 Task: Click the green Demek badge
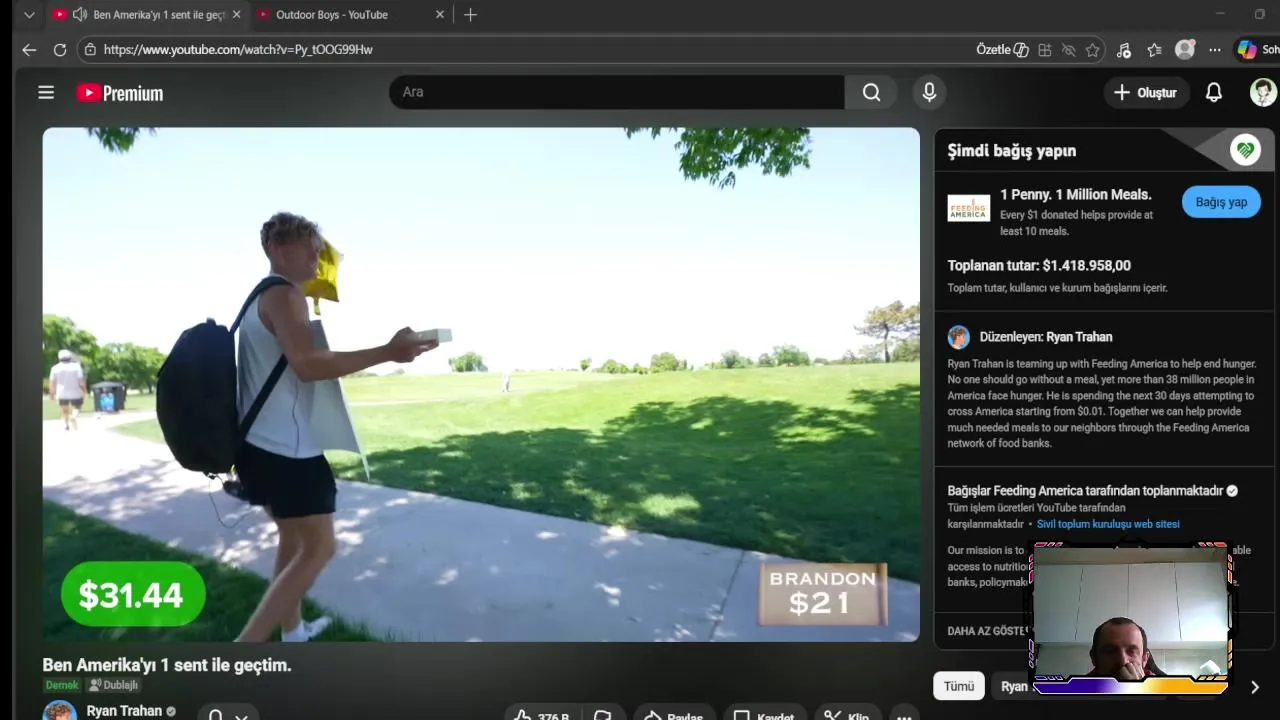click(61, 685)
